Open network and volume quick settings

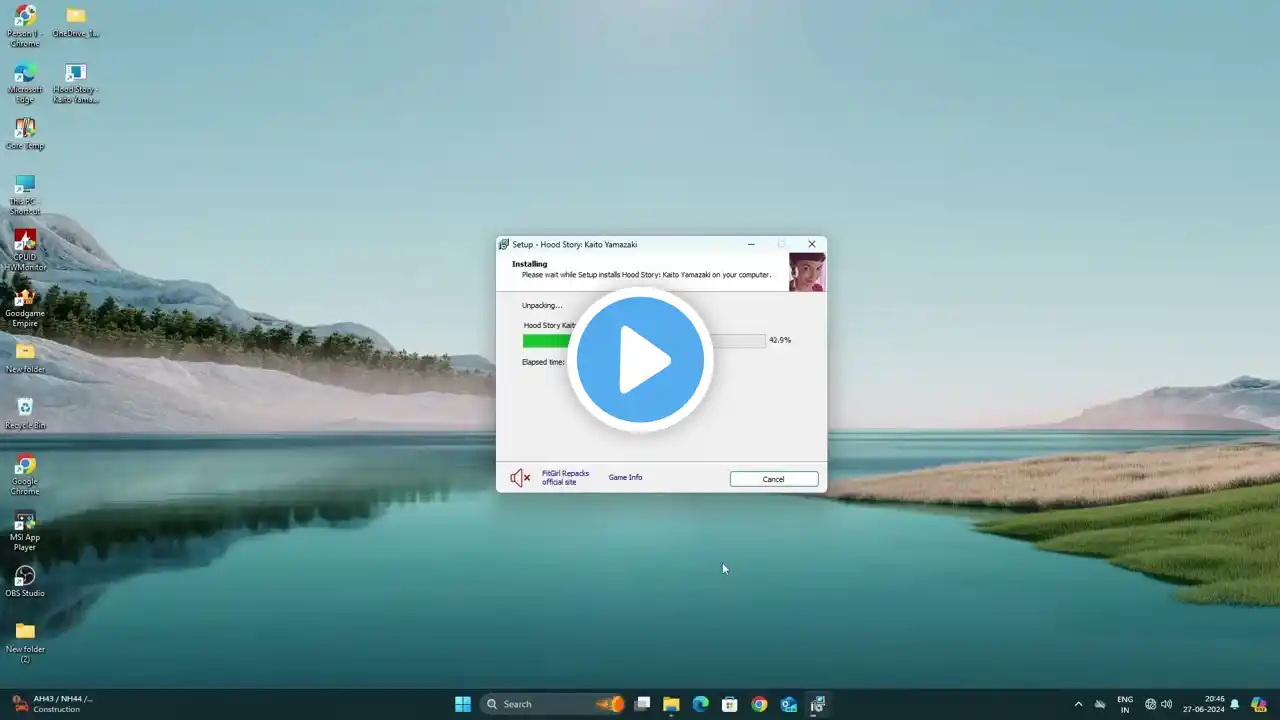[x=1158, y=704]
